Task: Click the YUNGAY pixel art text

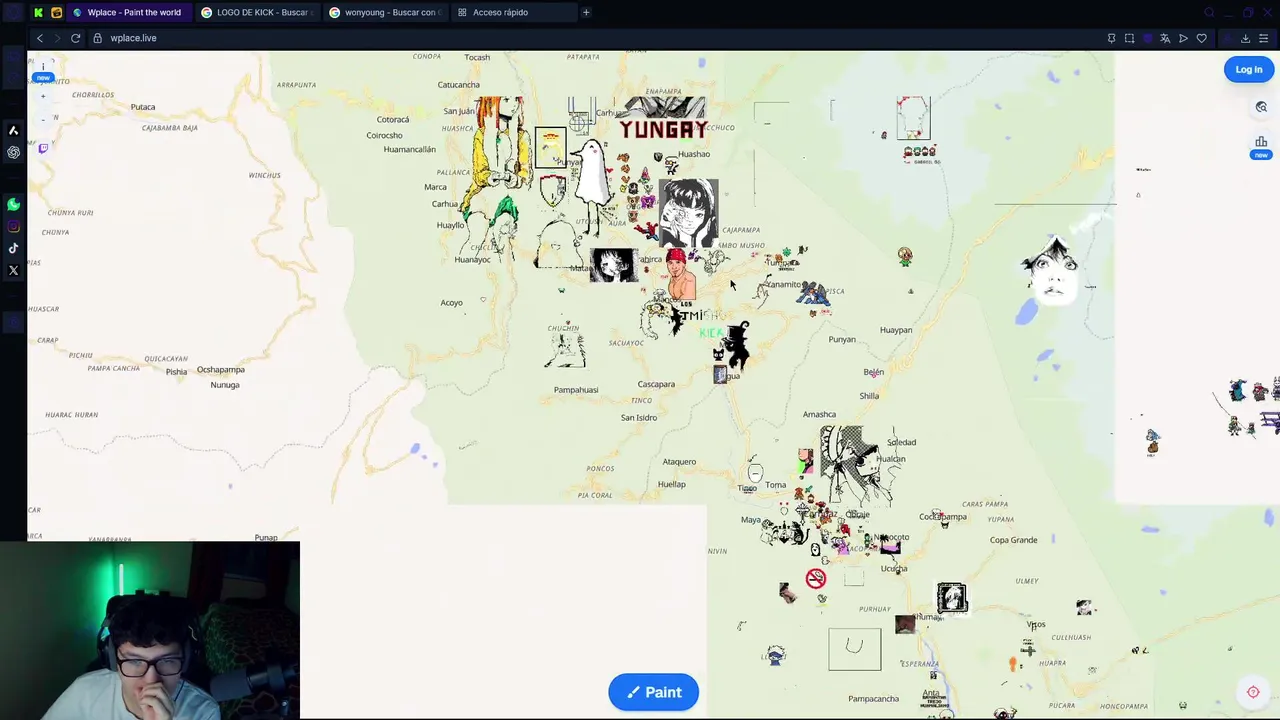Action: pyautogui.click(x=662, y=130)
